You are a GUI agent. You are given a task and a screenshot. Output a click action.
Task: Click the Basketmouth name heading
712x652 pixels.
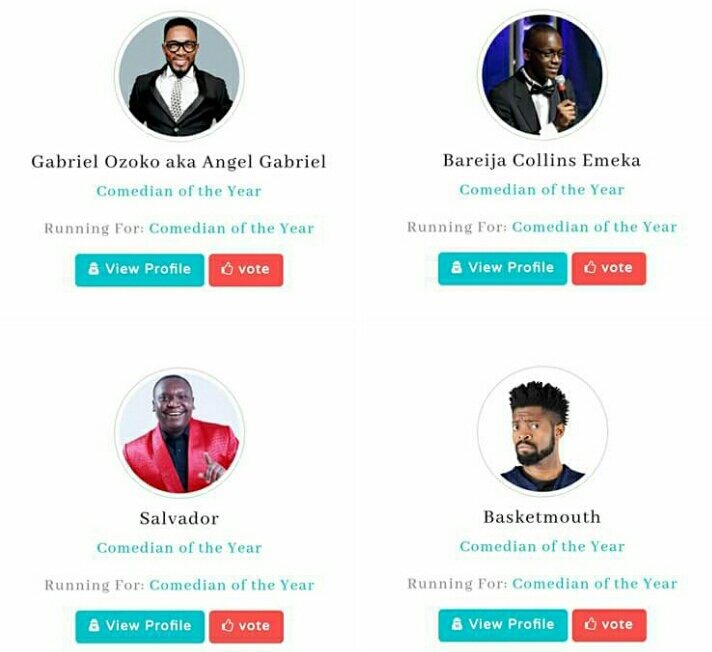[x=542, y=517]
